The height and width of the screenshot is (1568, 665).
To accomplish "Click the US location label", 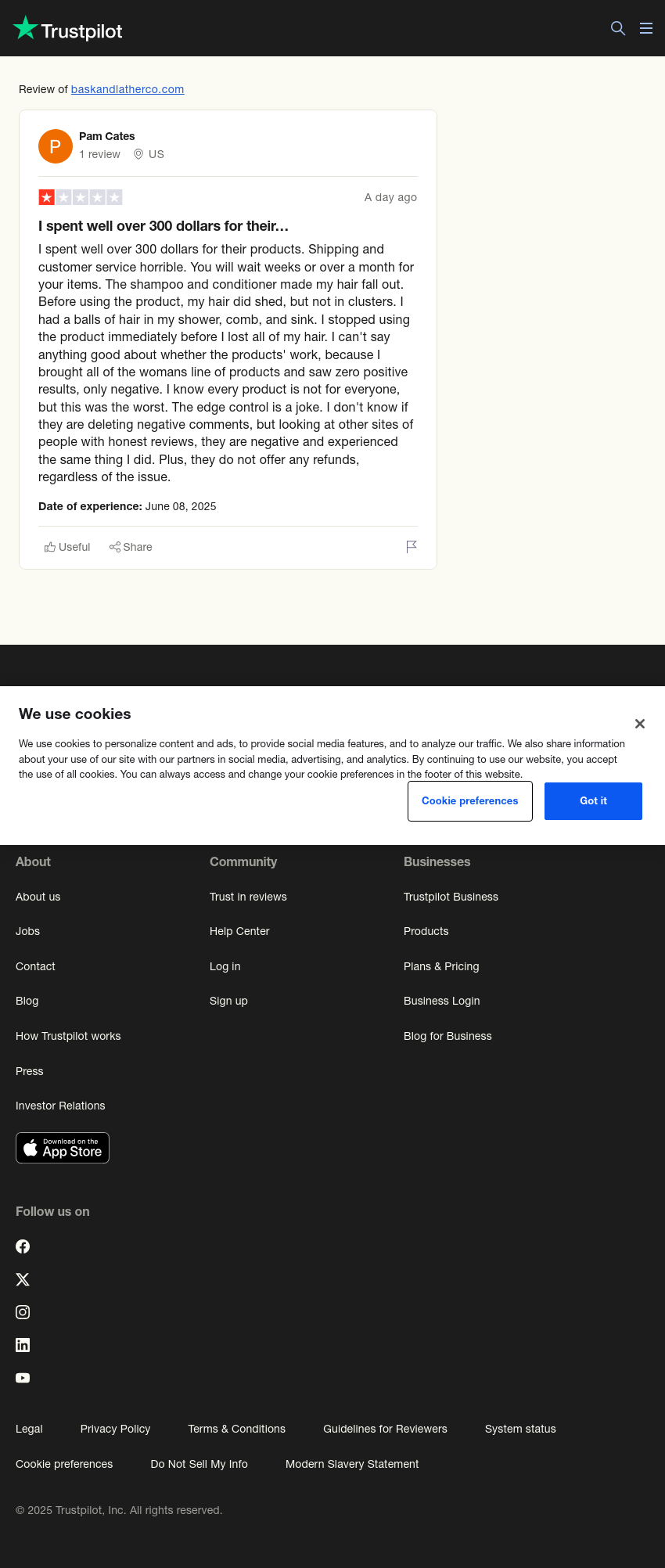I will (x=149, y=154).
